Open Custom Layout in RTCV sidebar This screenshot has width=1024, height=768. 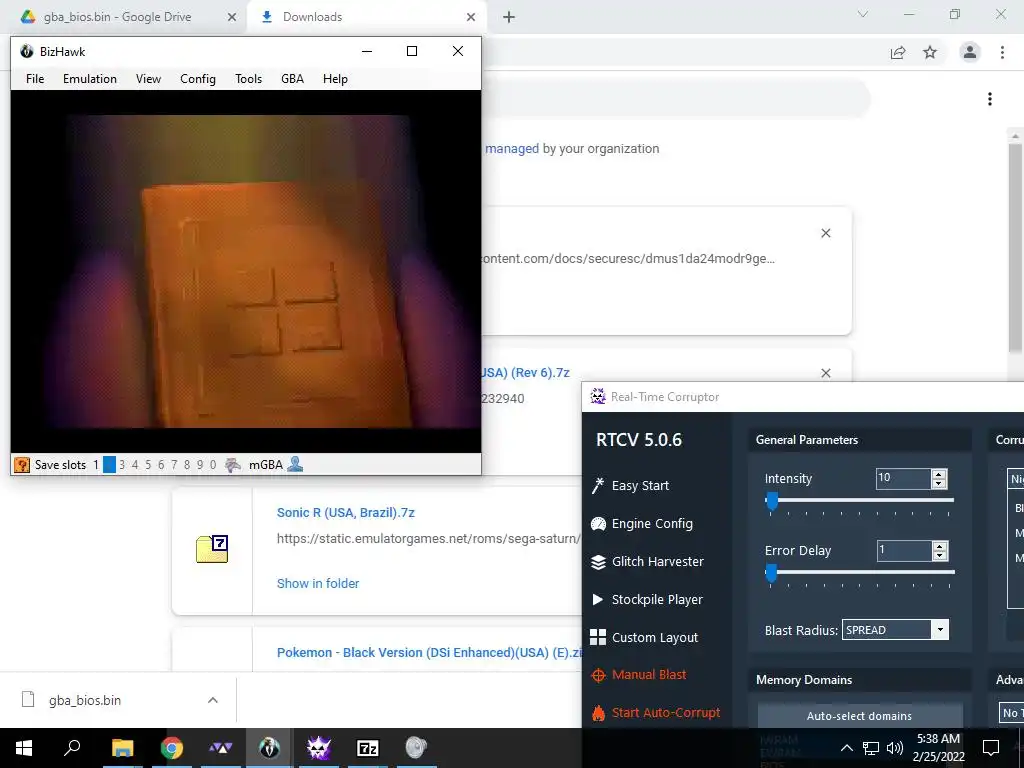[x=644, y=637]
